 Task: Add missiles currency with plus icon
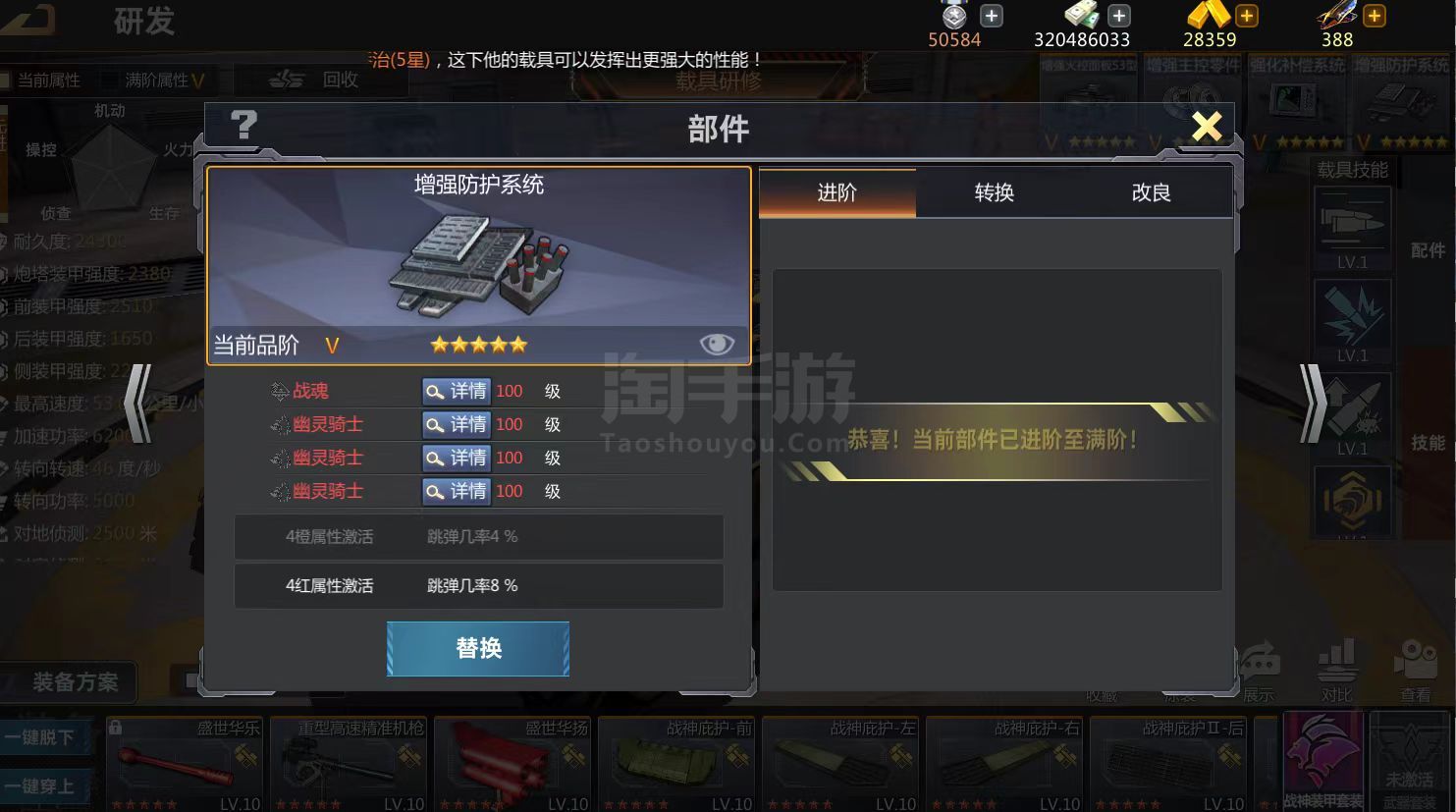click(x=1375, y=16)
